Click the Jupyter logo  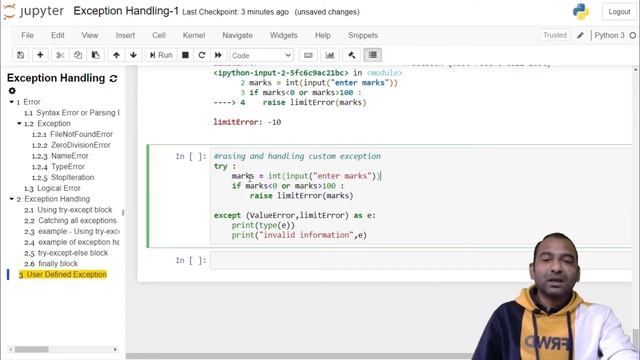point(34,11)
